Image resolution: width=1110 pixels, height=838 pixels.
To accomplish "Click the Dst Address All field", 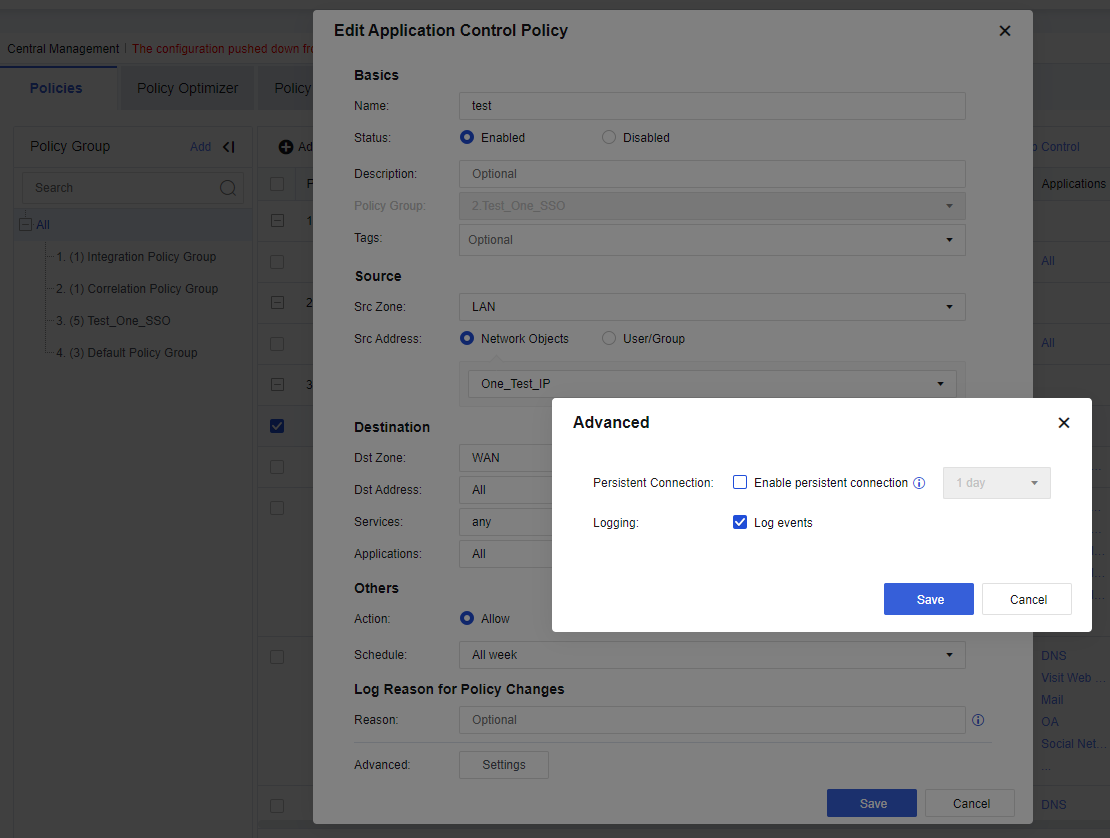I will 505,490.
